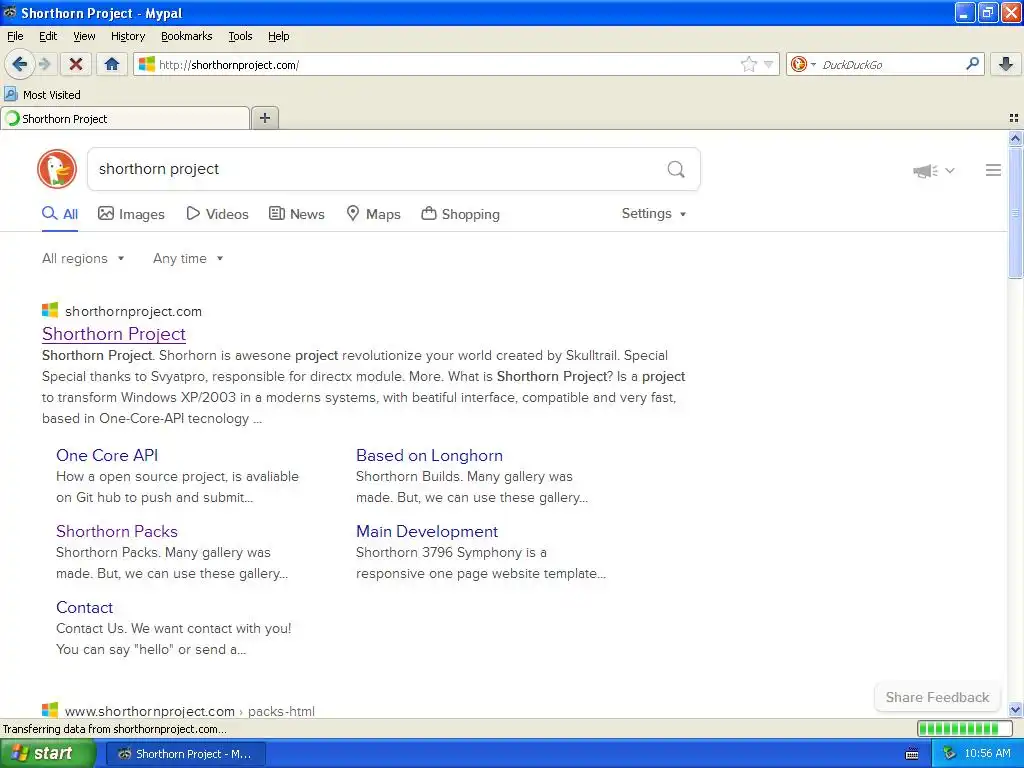Stop loading with the red X button
1024x768 pixels.
[x=76, y=64]
